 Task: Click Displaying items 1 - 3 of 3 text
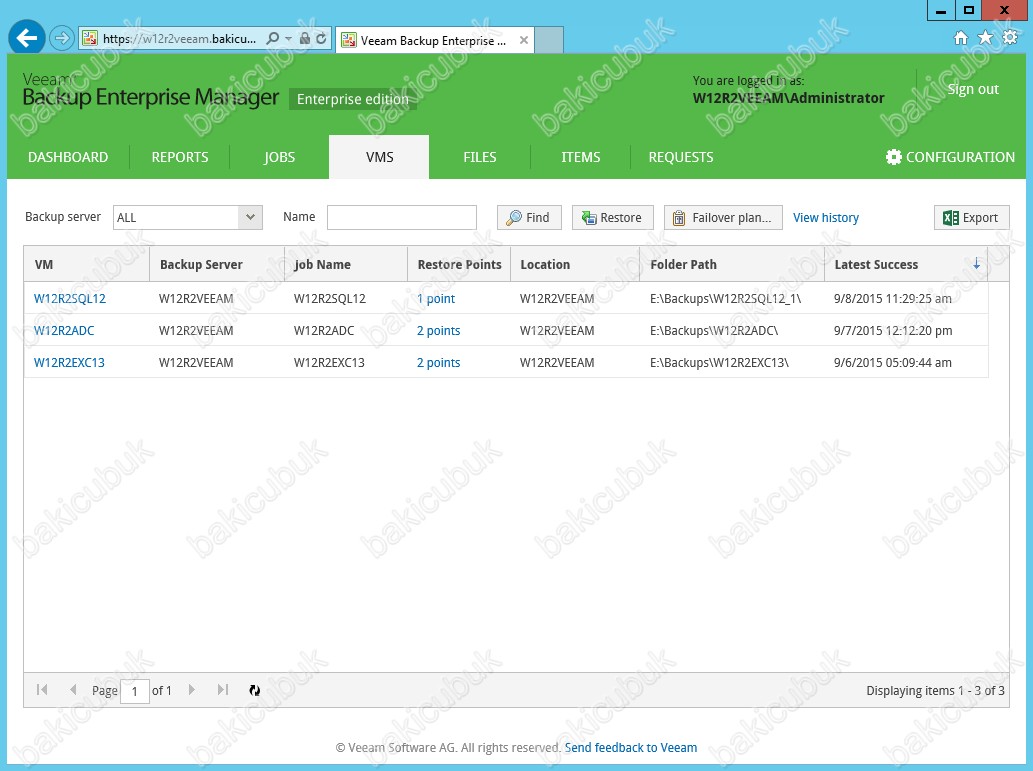tap(935, 691)
